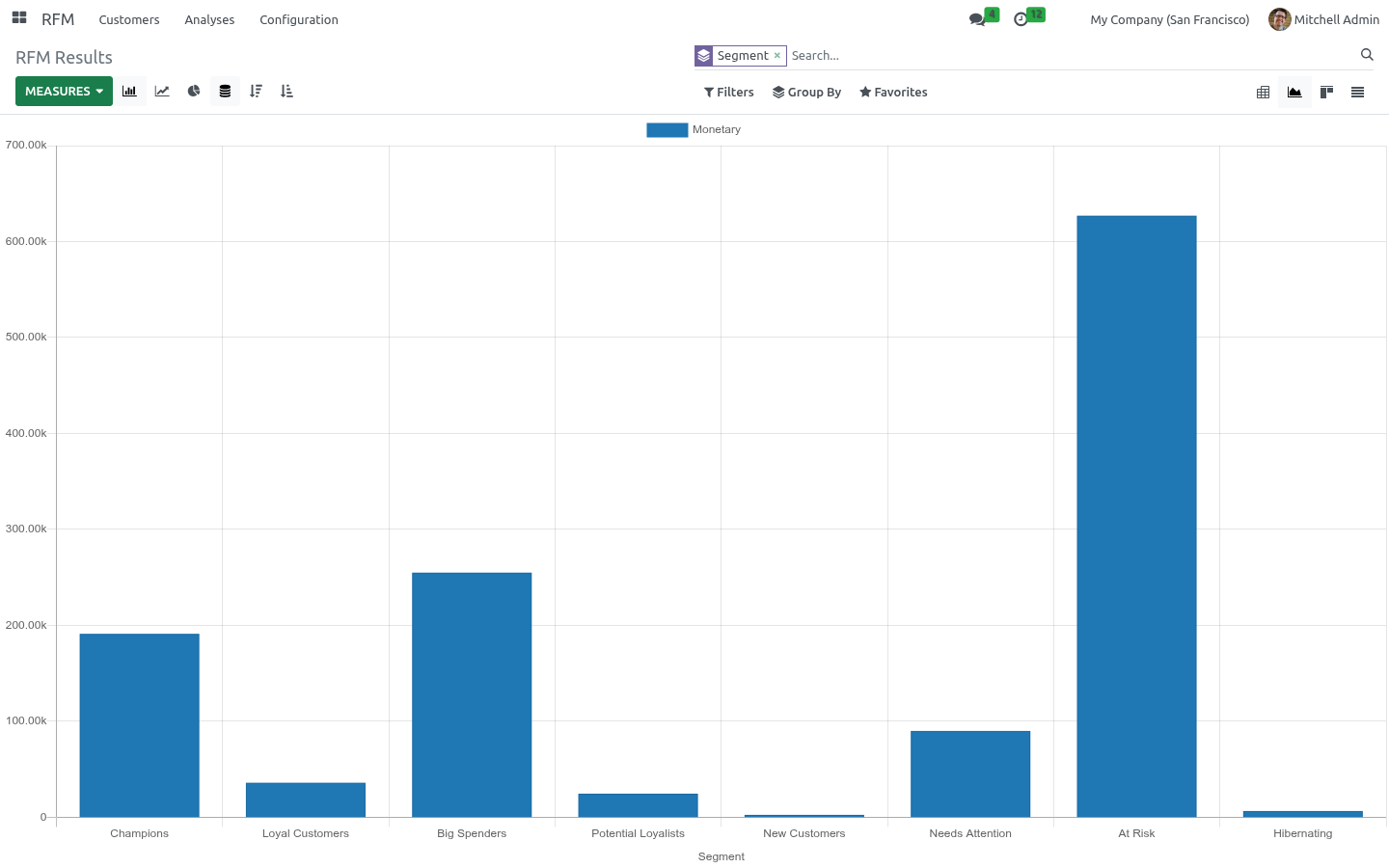
Task: Click the Monetary legend label
Action: coord(717,129)
